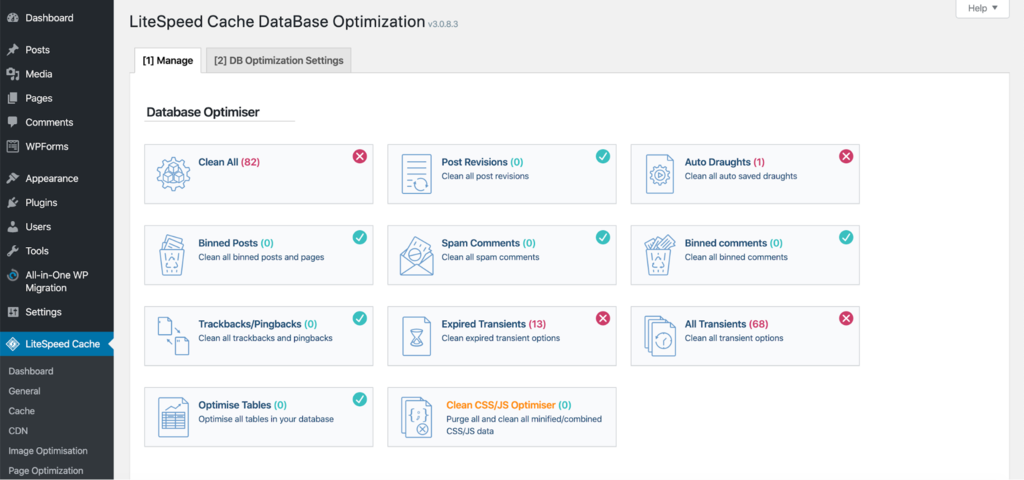This screenshot has height=480, width=1024.
Task: Click the red X status on Clean All
Action: 360,156
